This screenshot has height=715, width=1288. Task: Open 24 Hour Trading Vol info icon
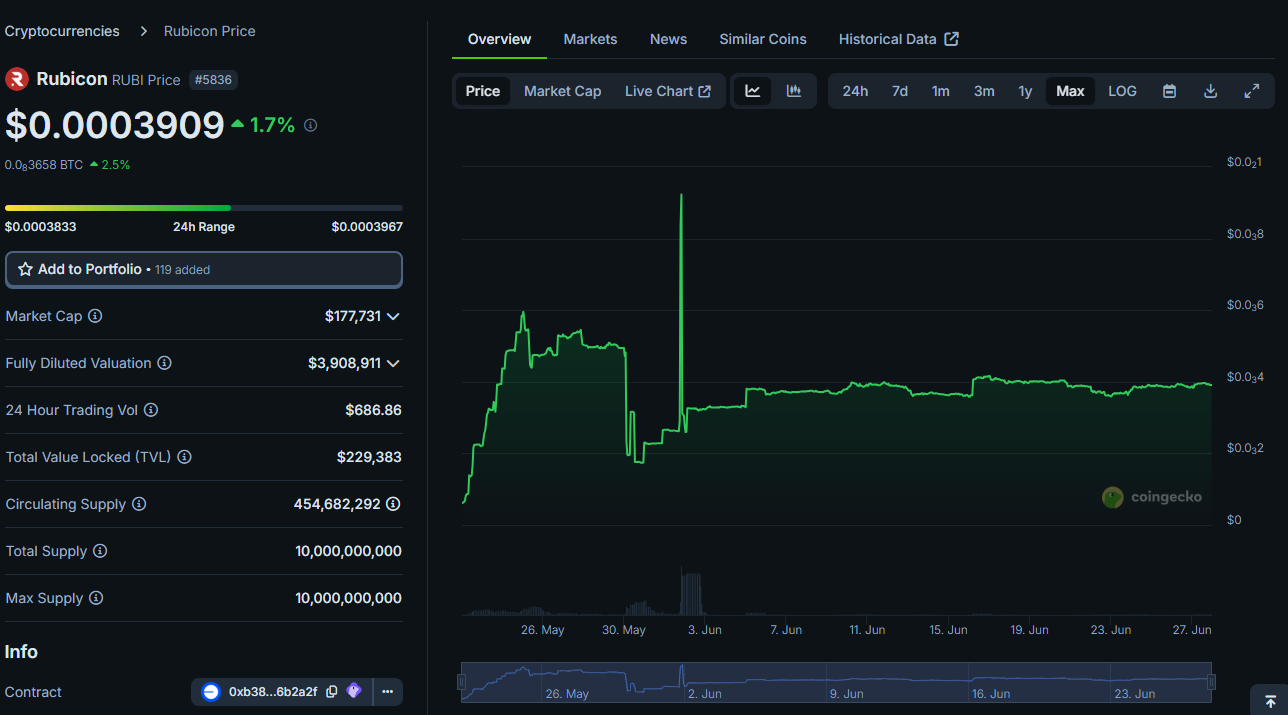150,410
